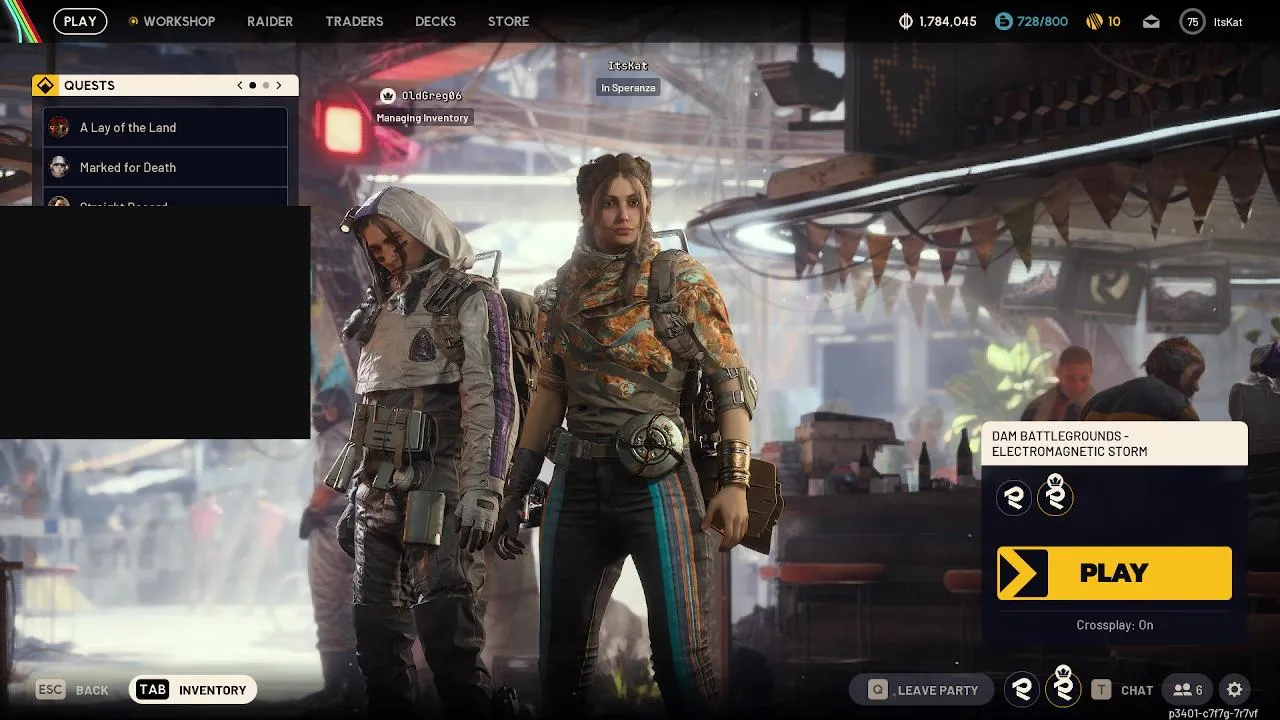Viewport: 1280px width, 720px height.
Task: Click the 728/800 stash count
Action: (x=1042, y=21)
